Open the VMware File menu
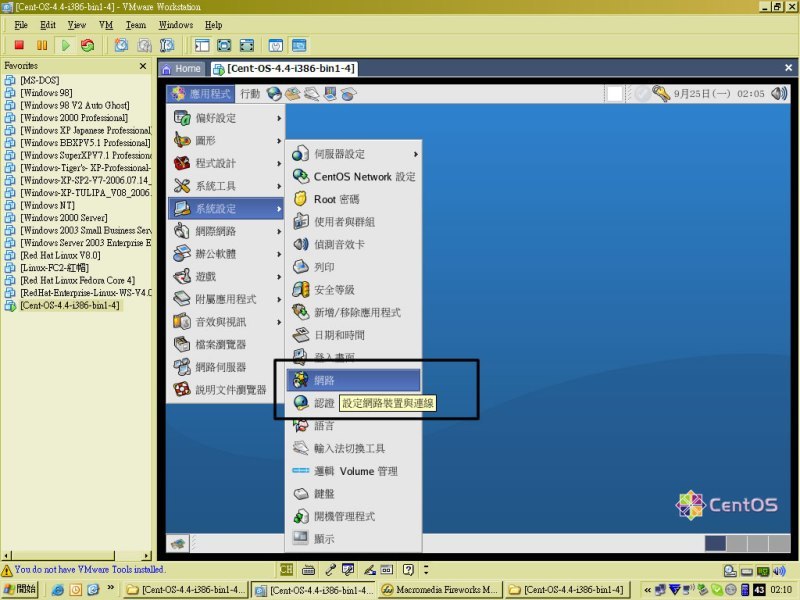This screenshot has width=800, height=600. 21,25
